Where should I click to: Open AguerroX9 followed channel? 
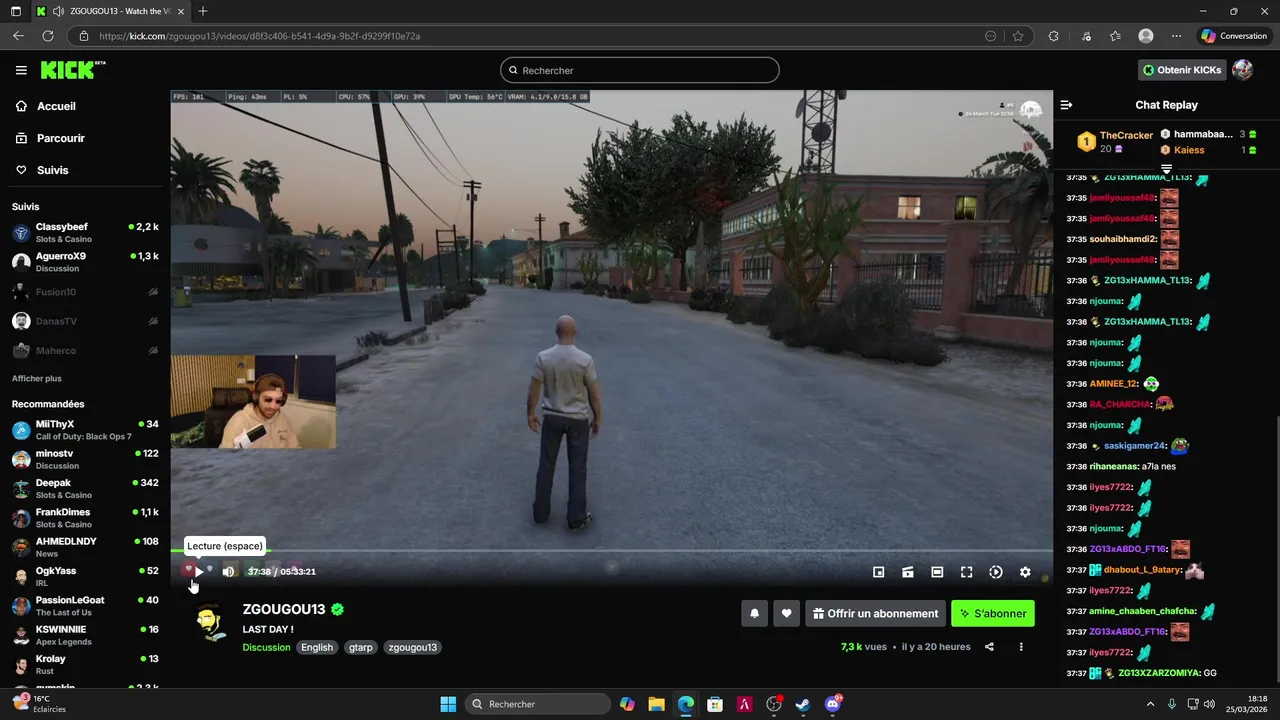[x=85, y=262]
